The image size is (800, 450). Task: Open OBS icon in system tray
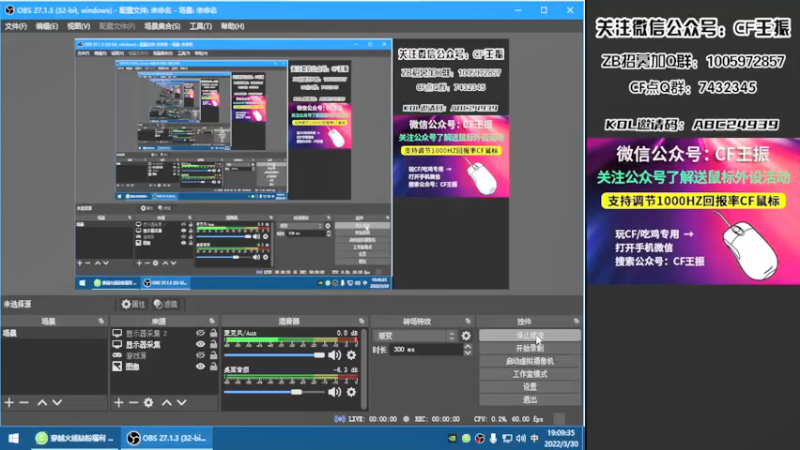coord(480,438)
